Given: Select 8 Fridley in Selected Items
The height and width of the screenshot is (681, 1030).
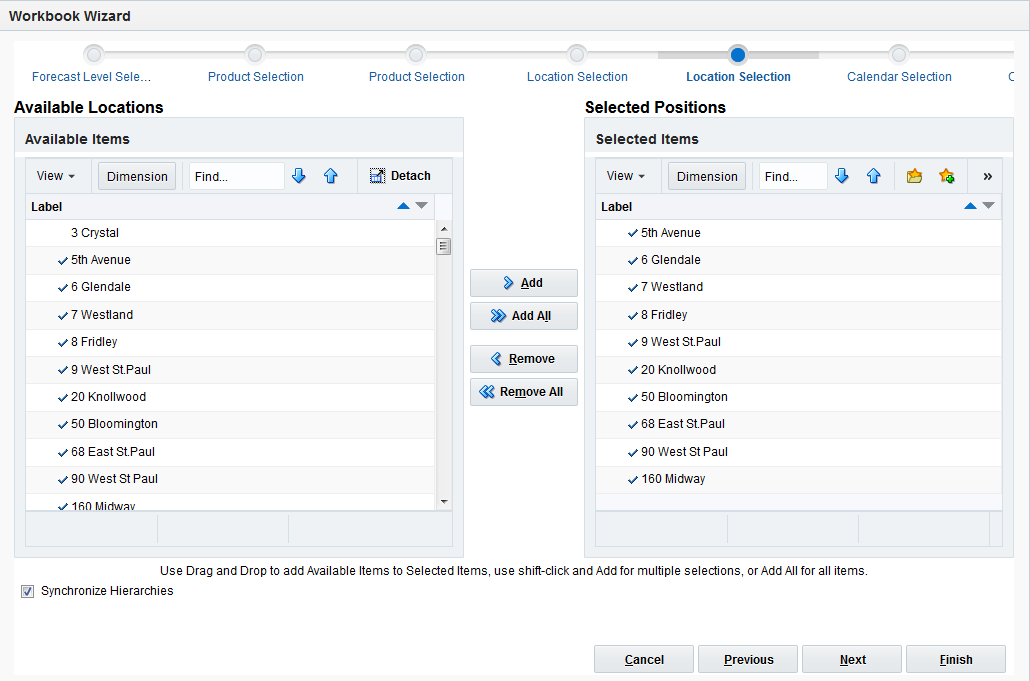Looking at the screenshot, I should pyautogui.click(x=799, y=315).
